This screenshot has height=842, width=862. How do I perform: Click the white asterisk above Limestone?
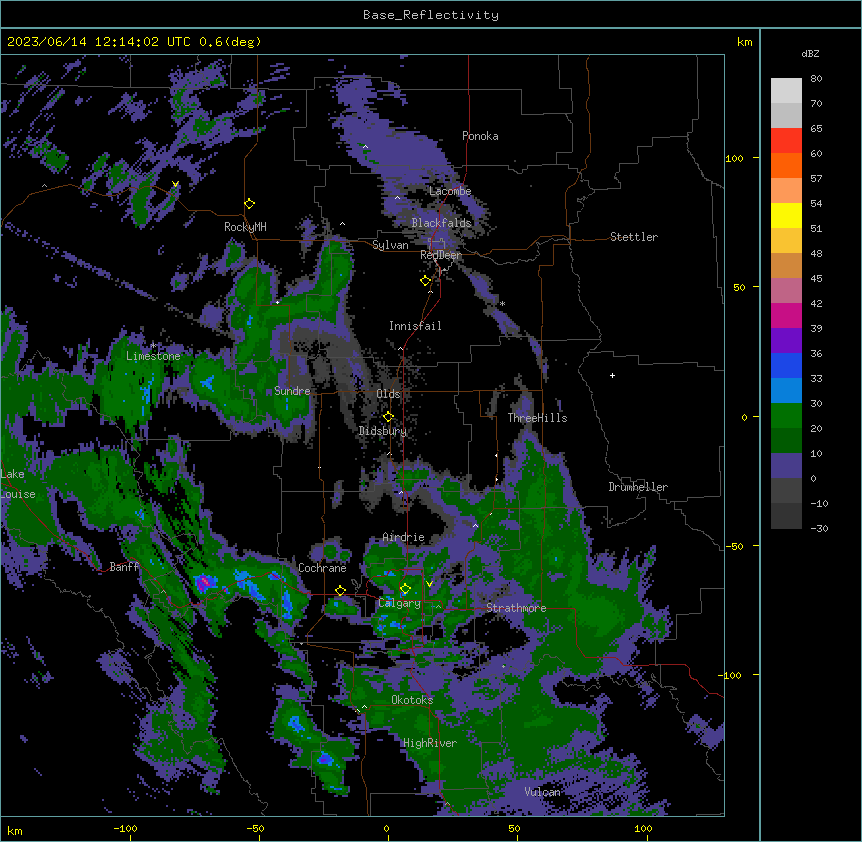pyautogui.click(x=153, y=345)
